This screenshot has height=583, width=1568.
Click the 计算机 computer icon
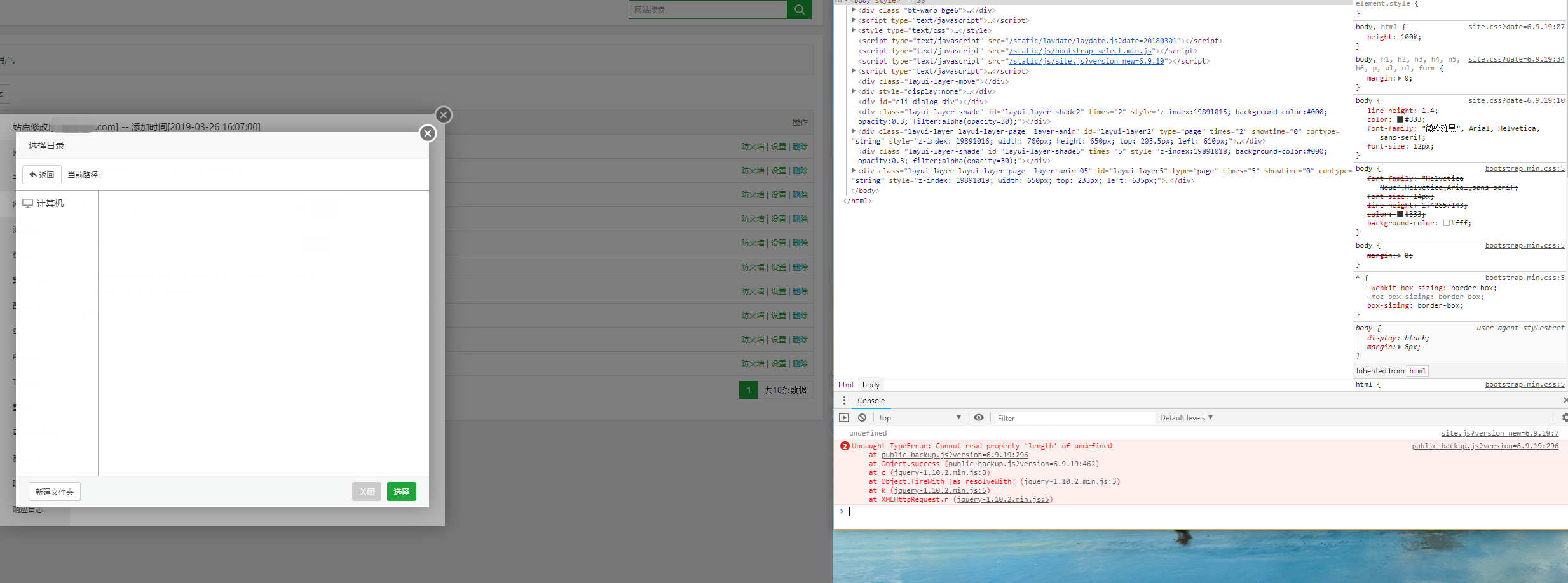click(x=27, y=203)
